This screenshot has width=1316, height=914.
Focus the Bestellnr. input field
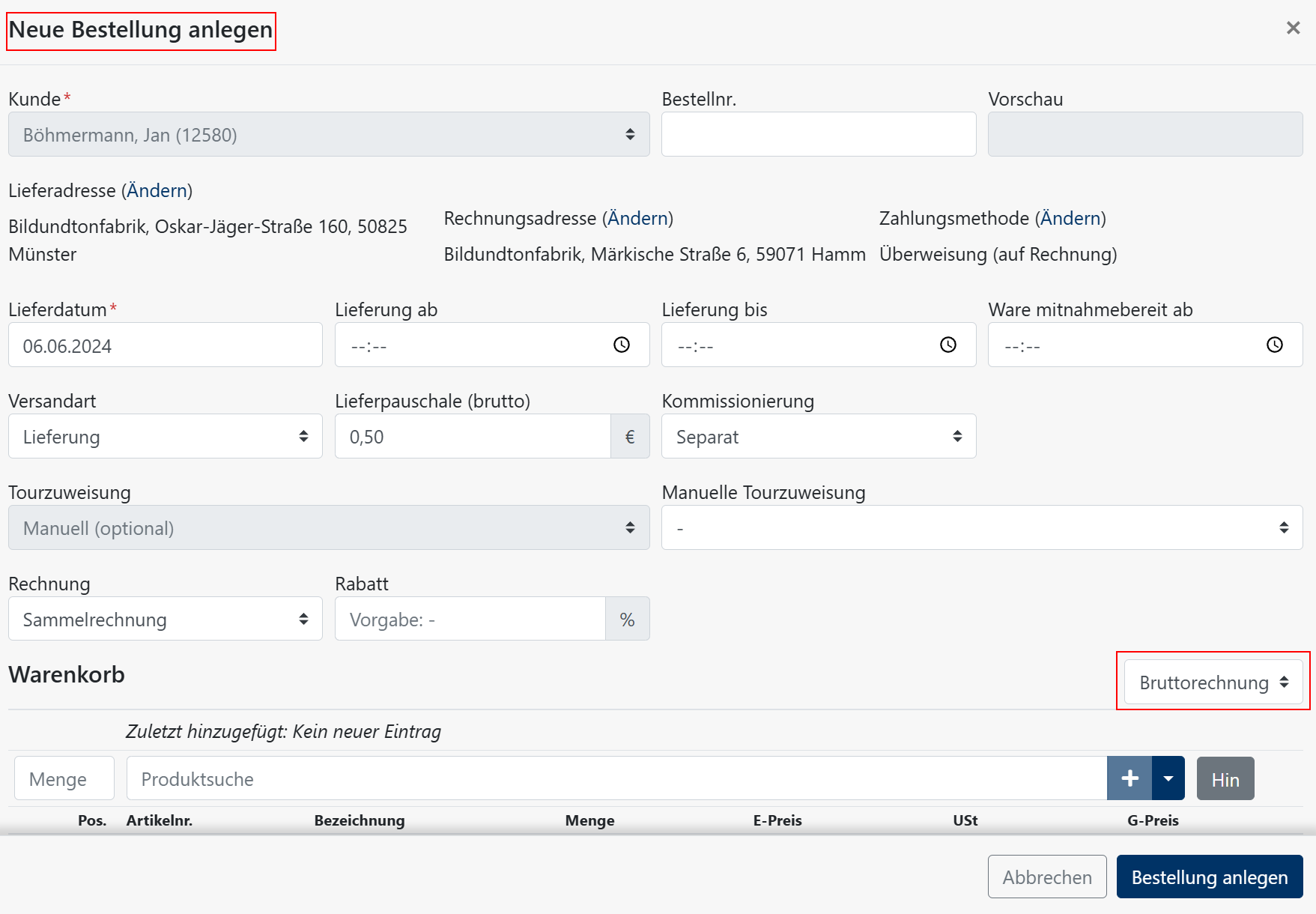[x=819, y=134]
